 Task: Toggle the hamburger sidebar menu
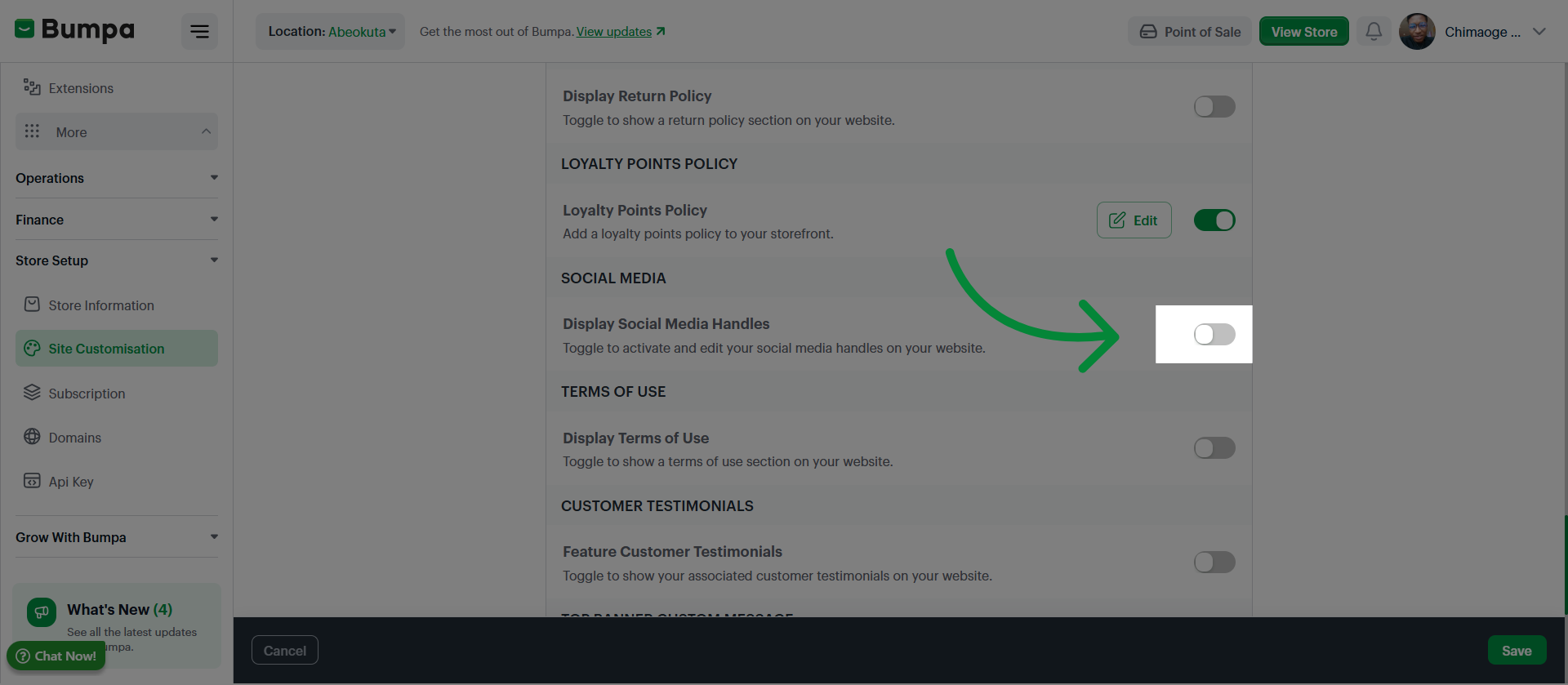(199, 32)
